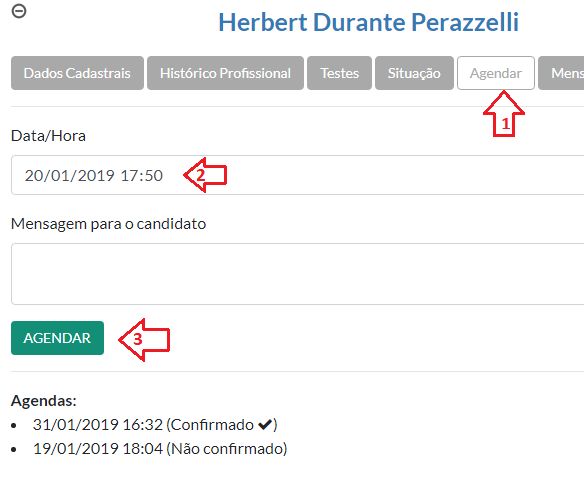Click in Mensagem para o candidato textarea
The image size is (584, 481).
298,274
